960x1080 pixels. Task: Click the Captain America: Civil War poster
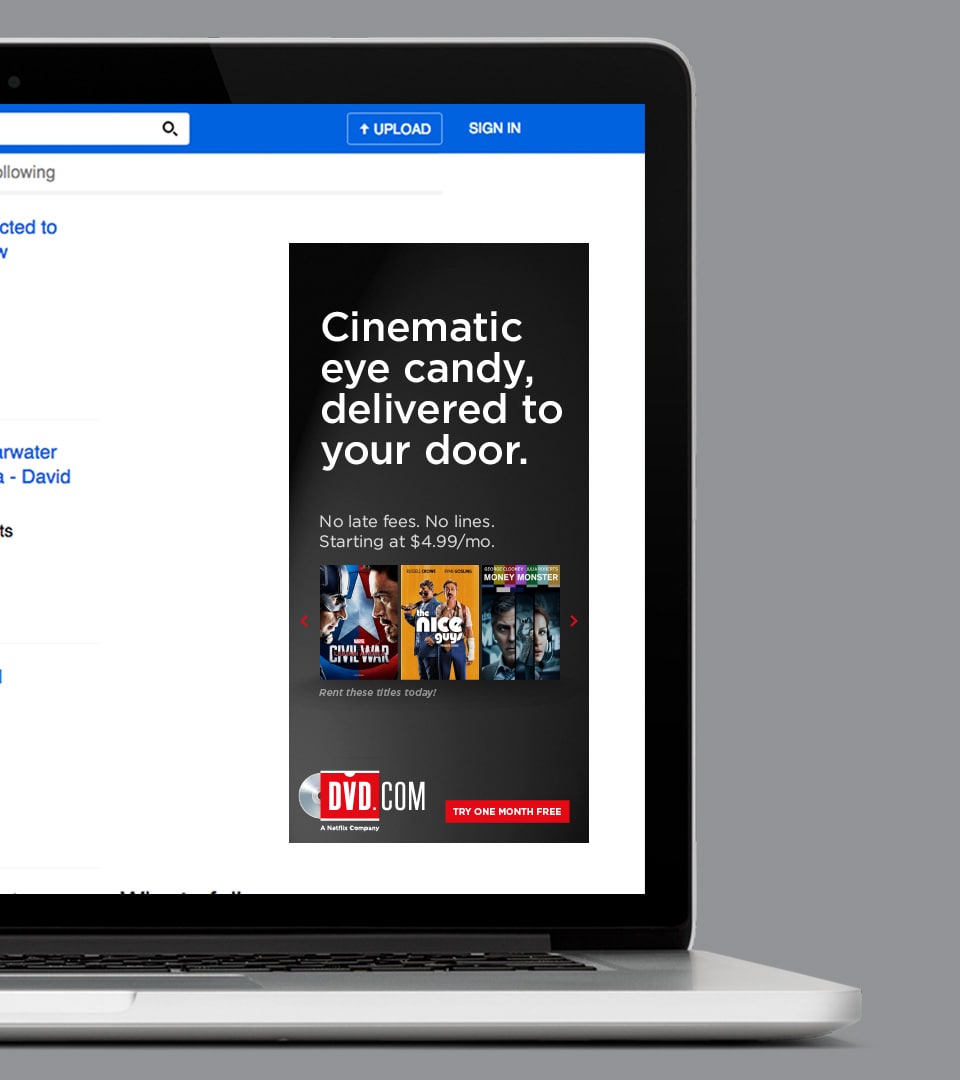[358, 621]
